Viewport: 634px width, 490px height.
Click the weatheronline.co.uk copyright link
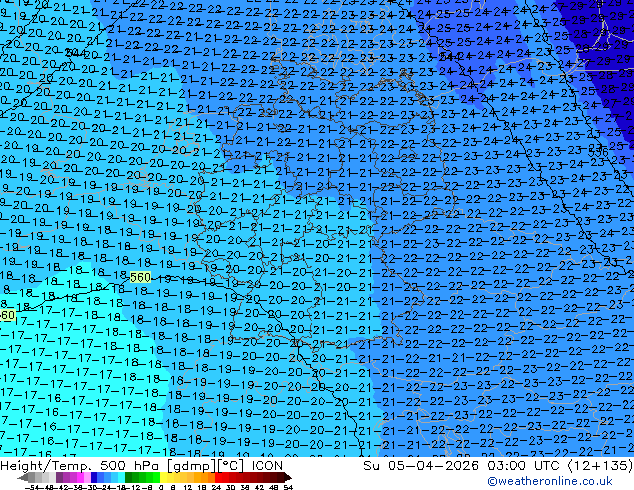550,481
